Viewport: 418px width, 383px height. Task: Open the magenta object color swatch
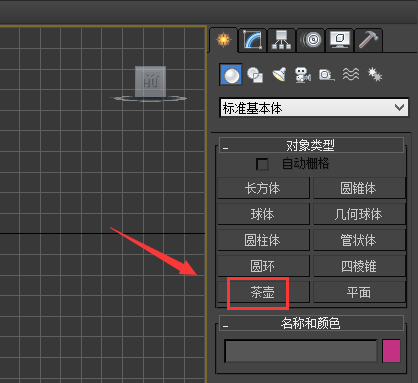pyautogui.click(x=391, y=351)
